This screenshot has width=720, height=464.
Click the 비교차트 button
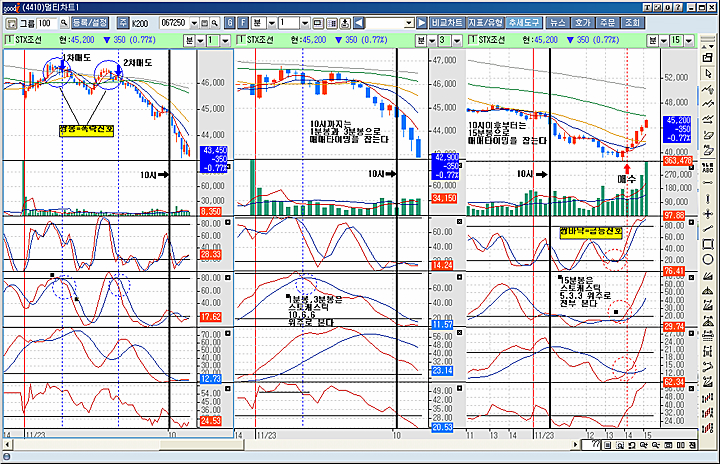click(447, 23)
